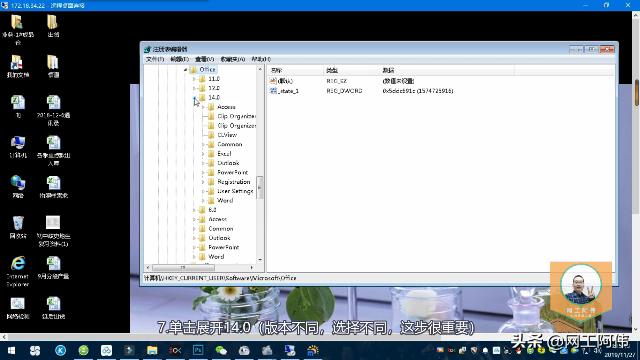
Task: Select the _state_1 DWORD value icon
Action: click(273, 91)
